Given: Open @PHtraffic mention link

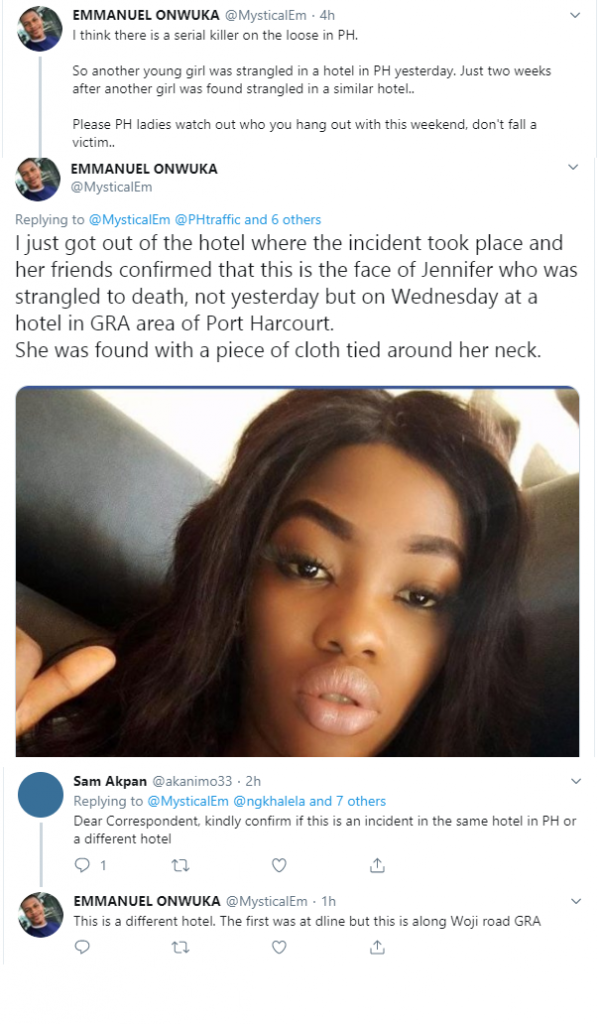Looking at the screenshot, I should (x=207, y=219).
